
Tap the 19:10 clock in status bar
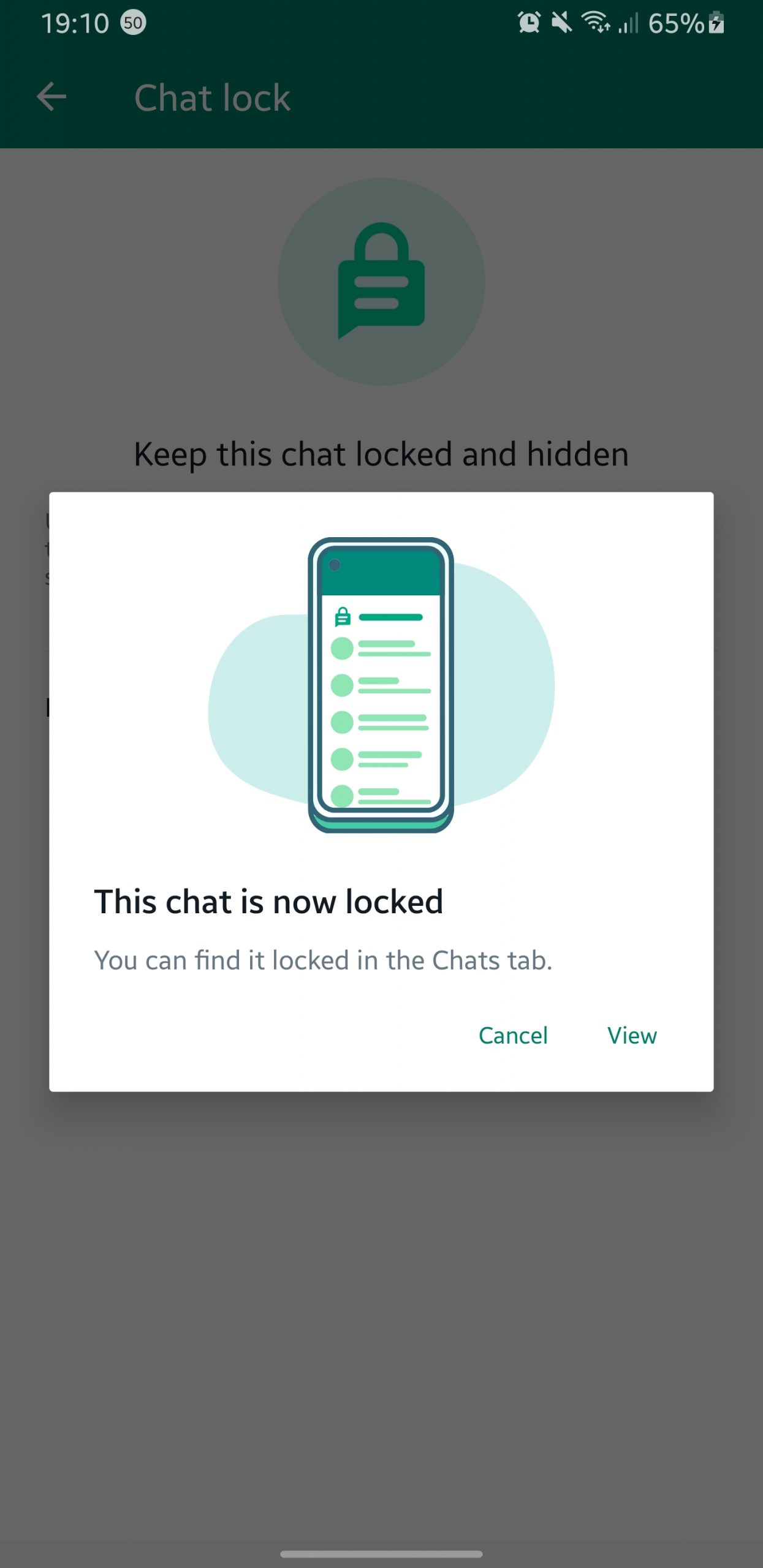tap(75, 23)
